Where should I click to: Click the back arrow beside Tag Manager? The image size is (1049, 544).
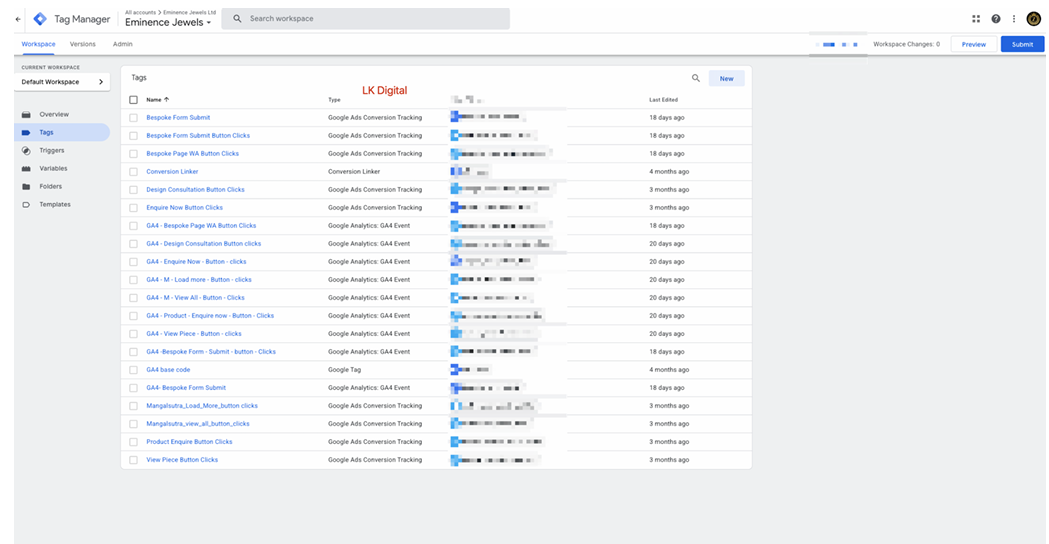pyautogui.click(x=18, y=19)
